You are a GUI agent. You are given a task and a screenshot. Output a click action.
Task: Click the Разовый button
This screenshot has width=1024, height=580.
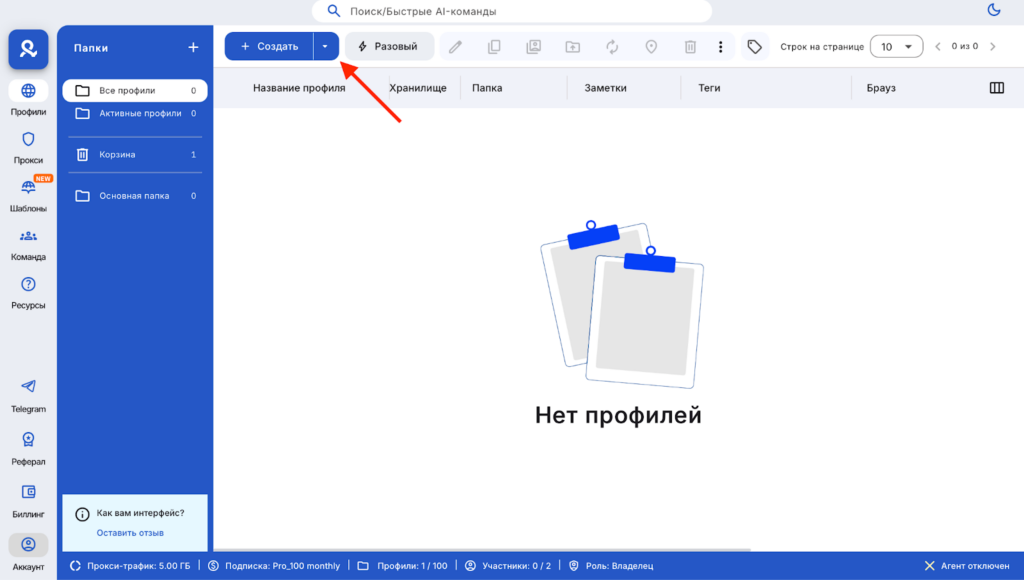pos(389,46)
